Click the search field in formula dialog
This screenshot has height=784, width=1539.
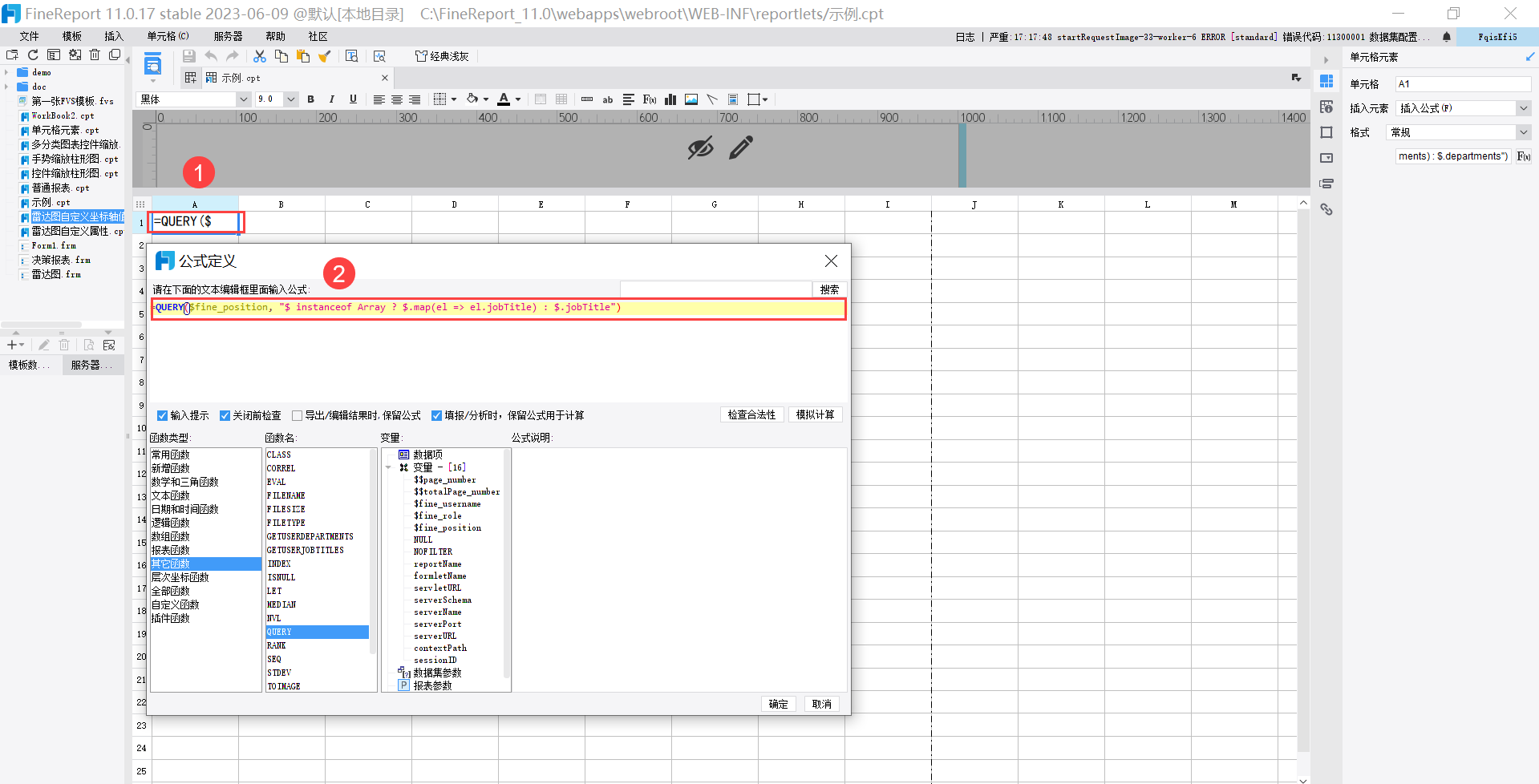715,289
